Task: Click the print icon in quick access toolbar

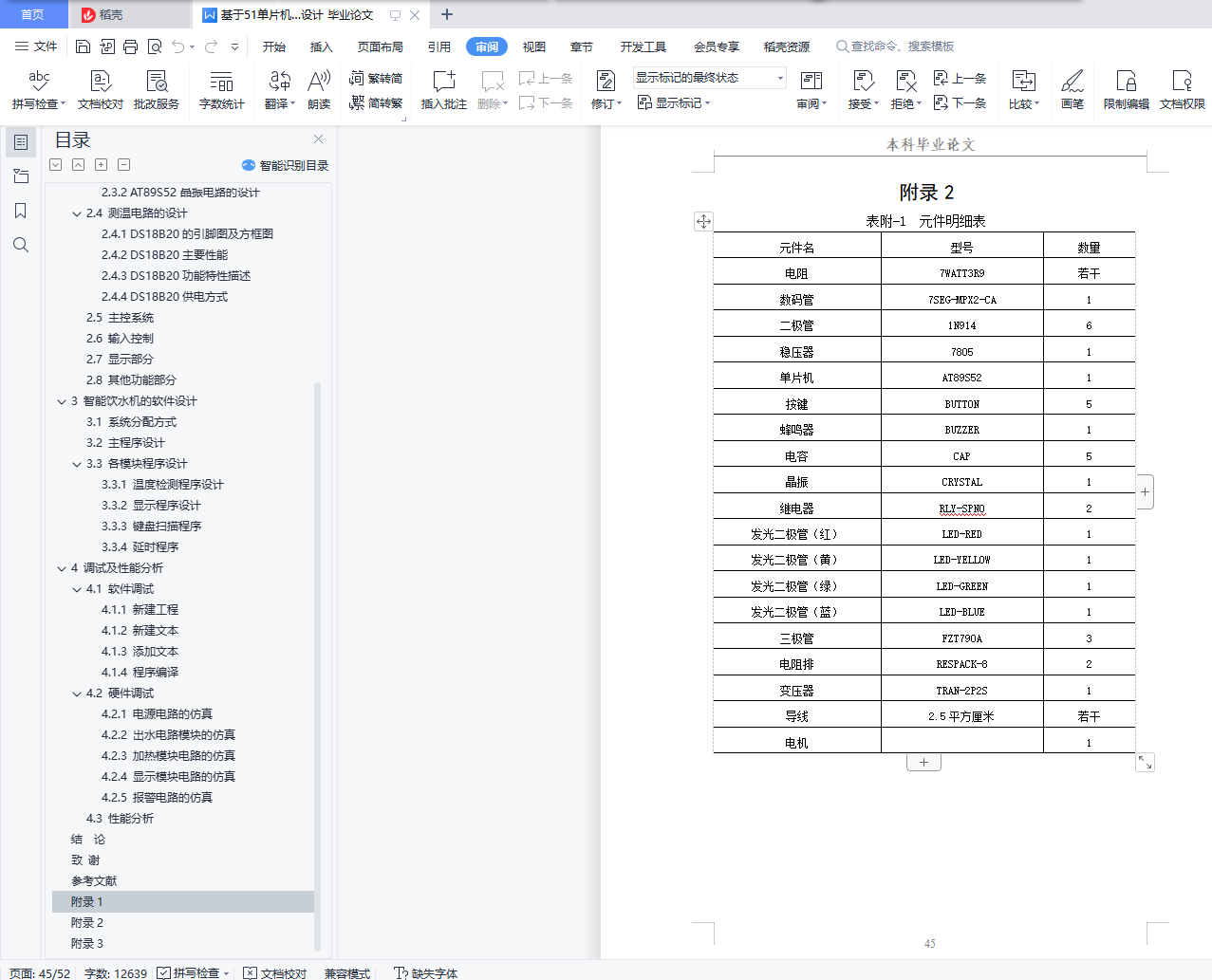Action: click(x=131, y=46)
